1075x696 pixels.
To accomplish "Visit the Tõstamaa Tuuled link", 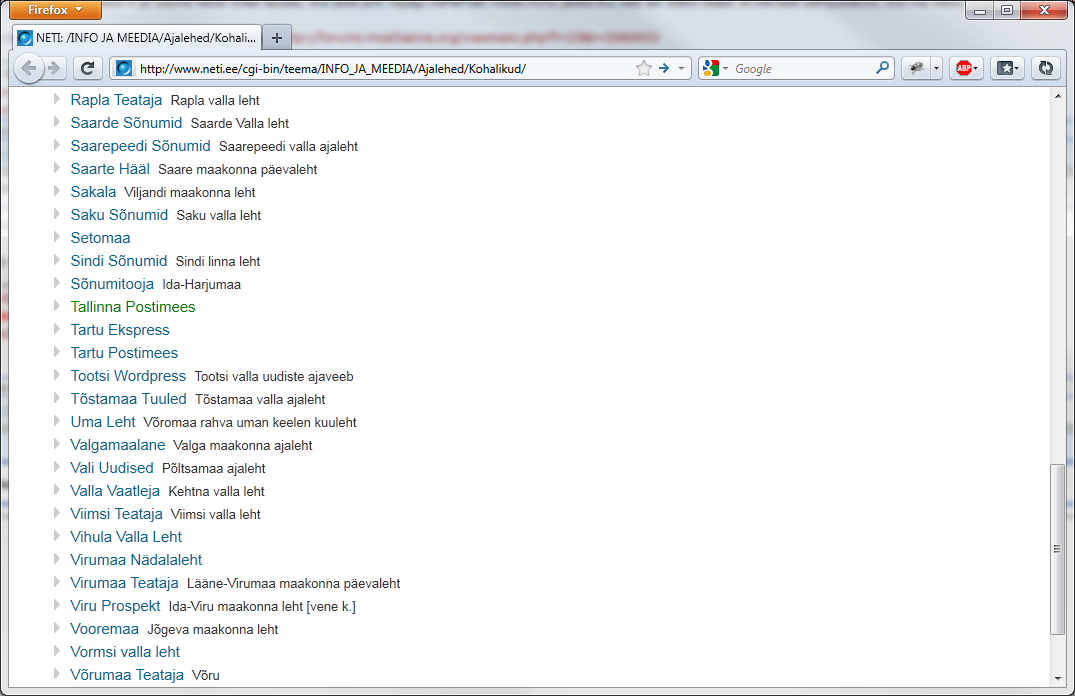I will [x=128, y=398].
